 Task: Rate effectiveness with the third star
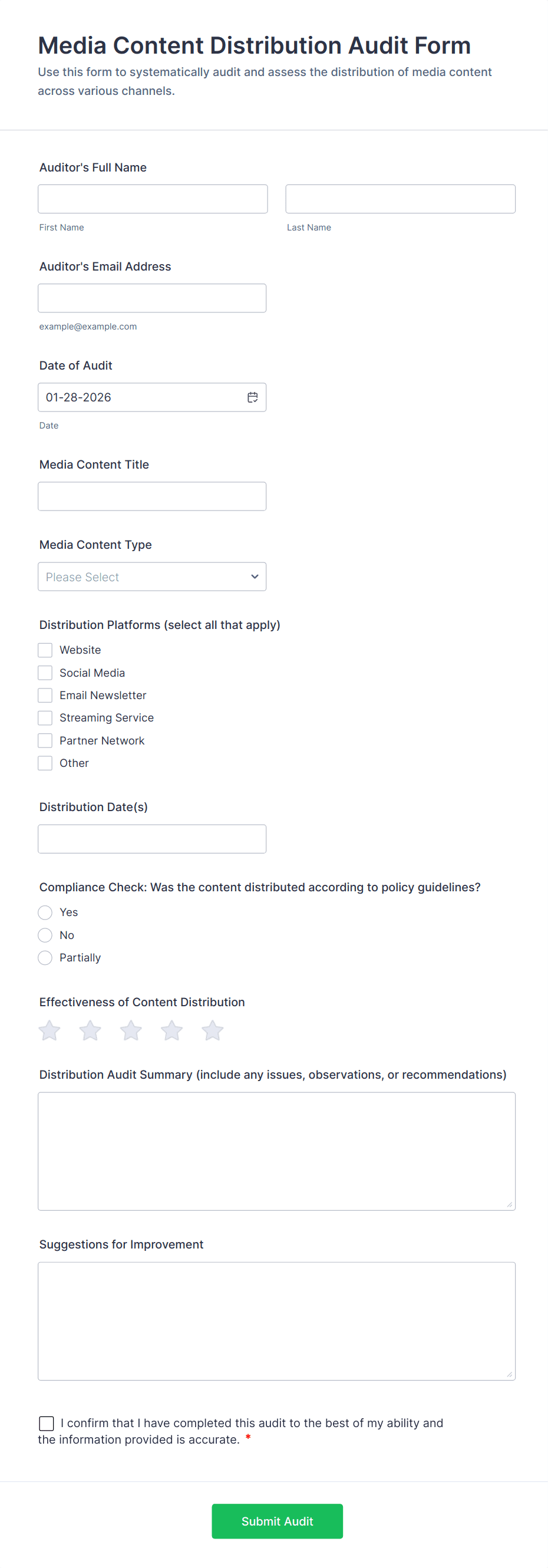(131, 1030)
